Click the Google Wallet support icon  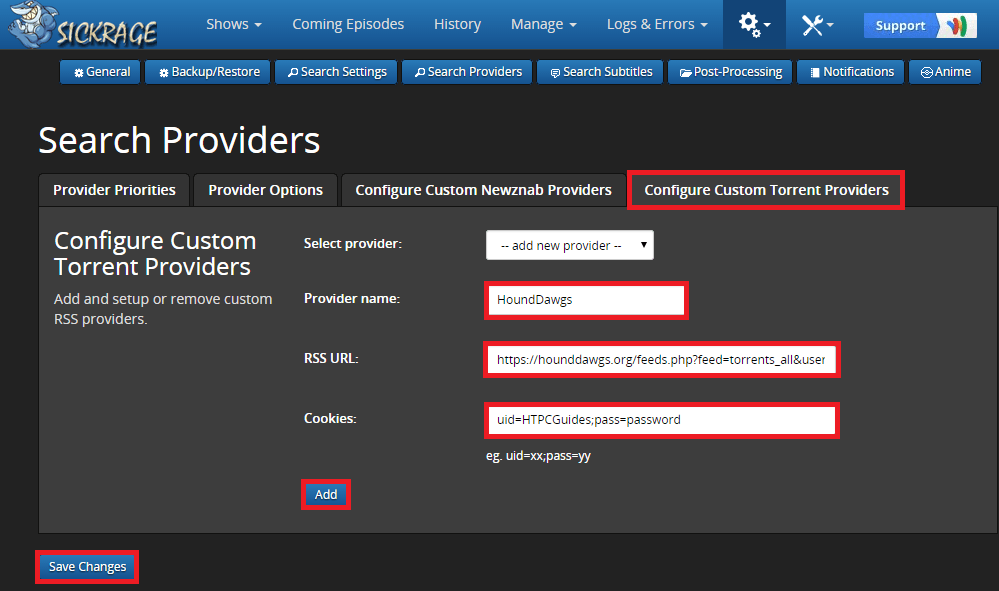[957, 26]
